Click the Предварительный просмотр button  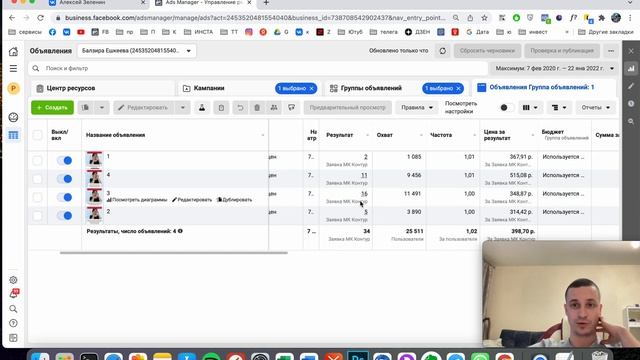(347, 107)
